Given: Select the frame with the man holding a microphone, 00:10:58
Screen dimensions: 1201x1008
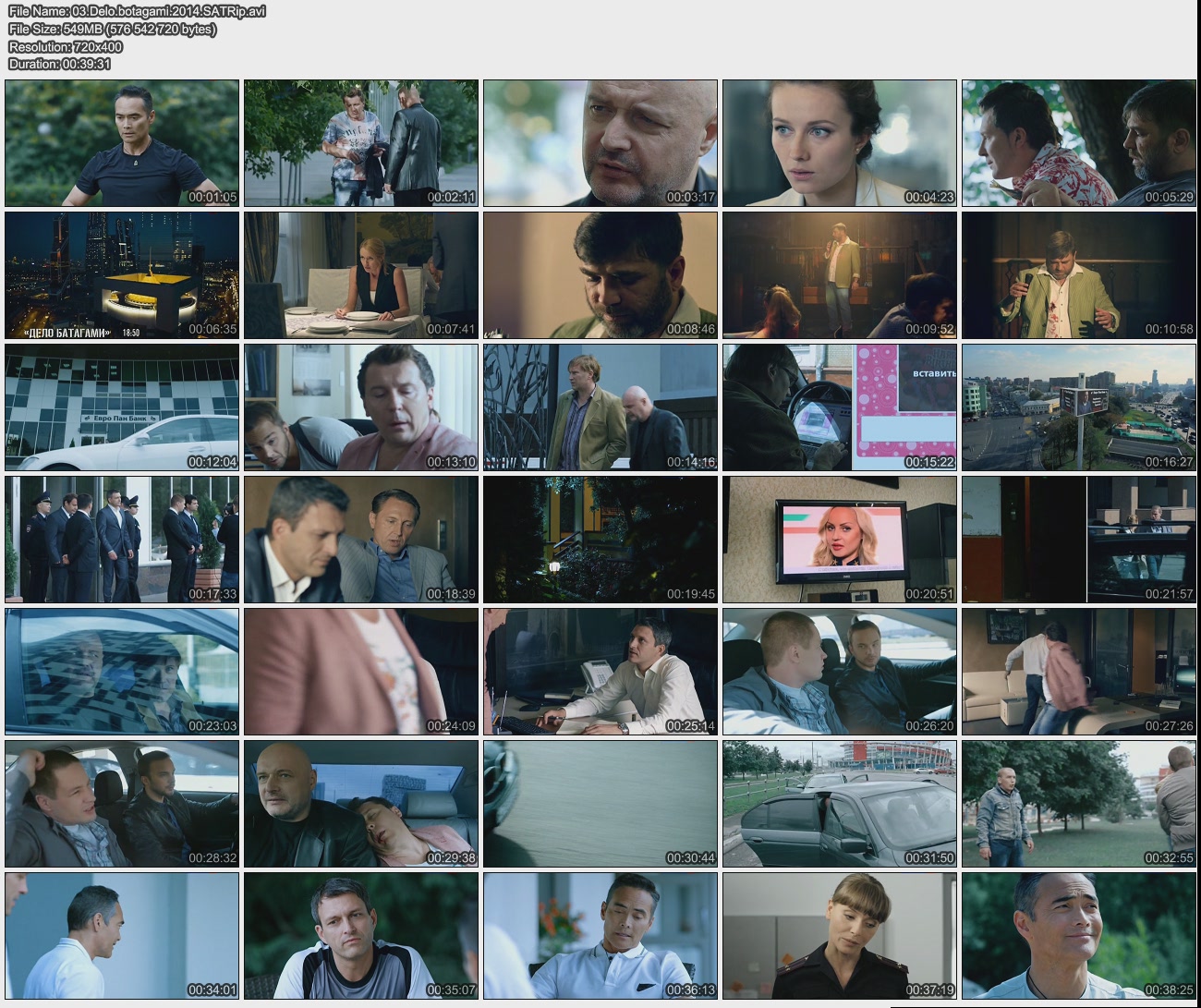Looking at the screenshot, I should 1078,275.
